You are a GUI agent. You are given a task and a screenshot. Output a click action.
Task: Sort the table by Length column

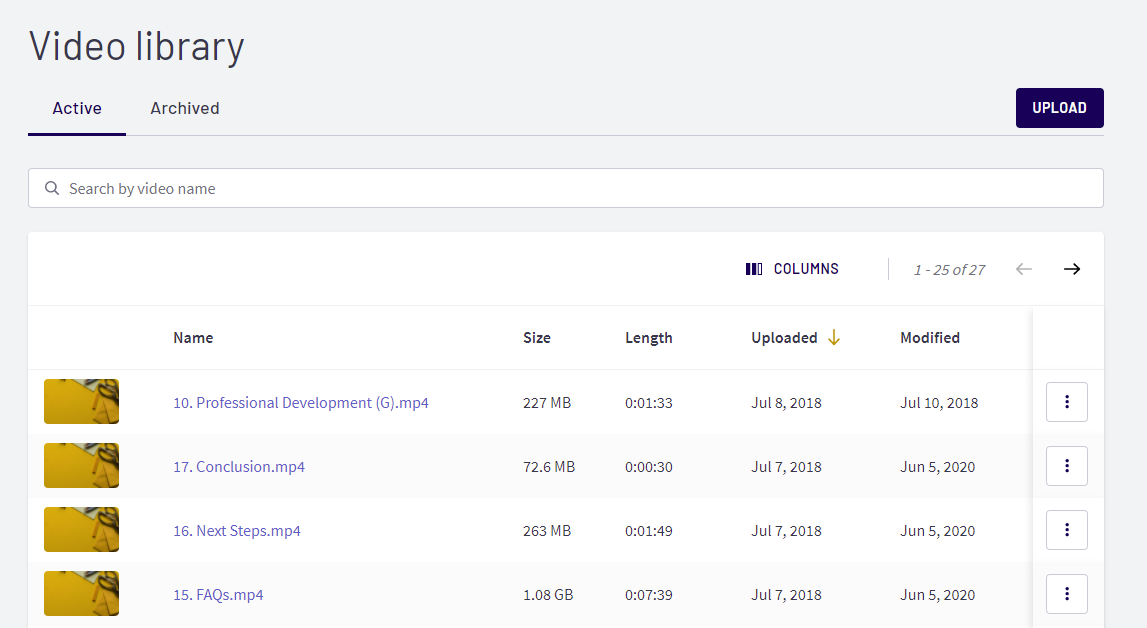tap(649, 338)
